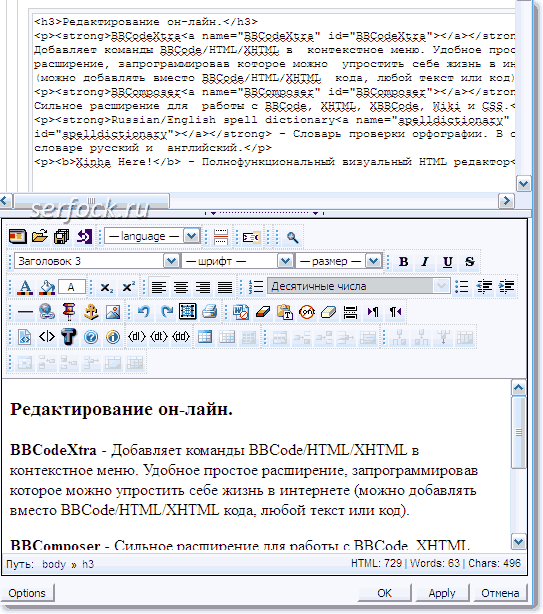Click the about info icon
Viewport: 543px width, 614px height.
(x=113, y=337)
